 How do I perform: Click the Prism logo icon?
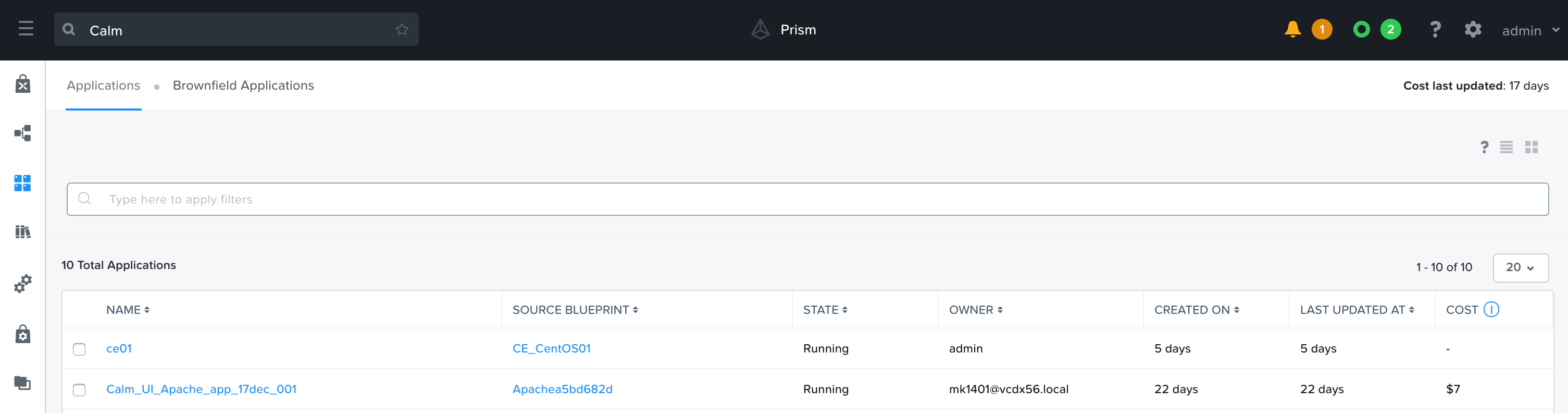tap(760, 29)
